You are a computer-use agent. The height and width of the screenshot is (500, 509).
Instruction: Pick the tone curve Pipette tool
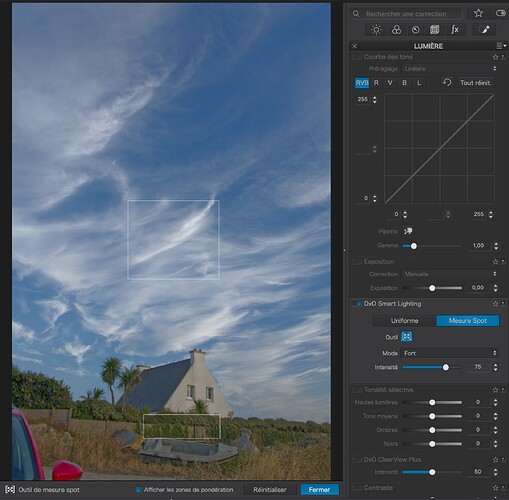coord(408,231)
